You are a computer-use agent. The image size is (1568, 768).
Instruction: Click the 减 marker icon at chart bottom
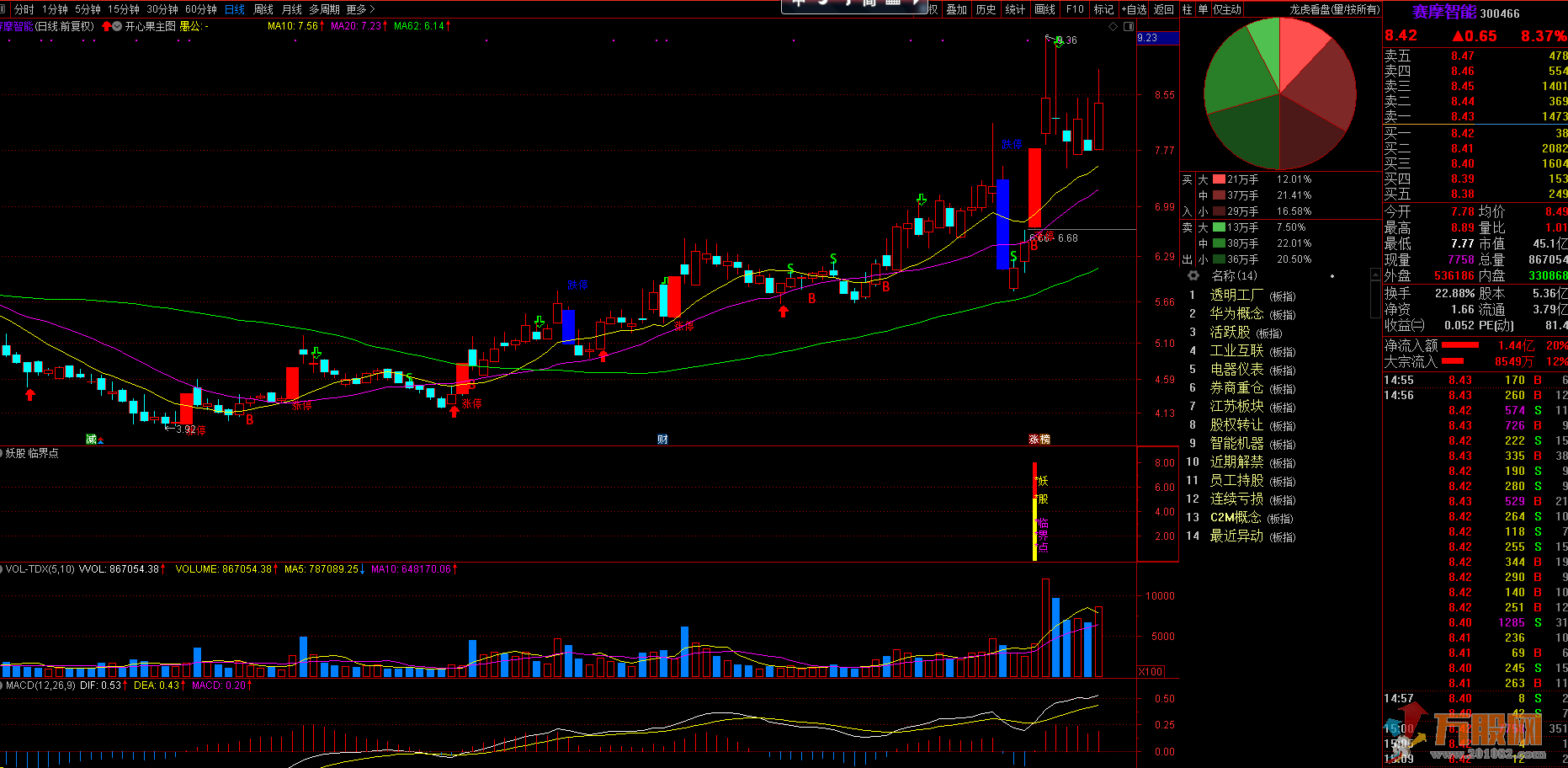click(92, 440)
